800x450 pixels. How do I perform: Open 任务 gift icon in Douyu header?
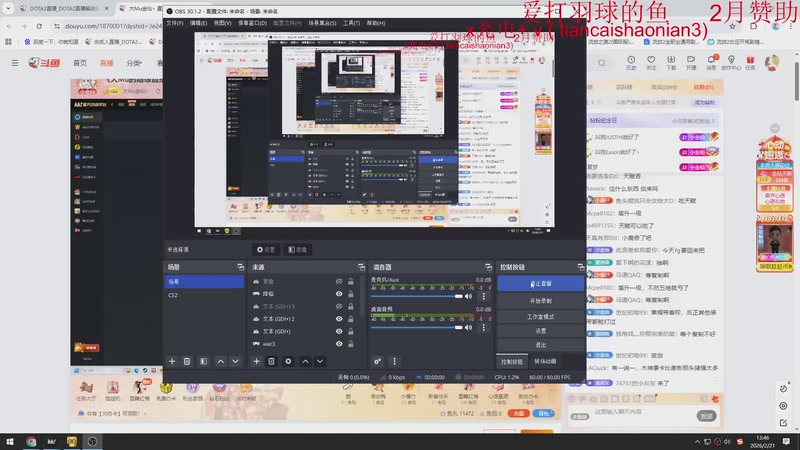tap(750, 63)
